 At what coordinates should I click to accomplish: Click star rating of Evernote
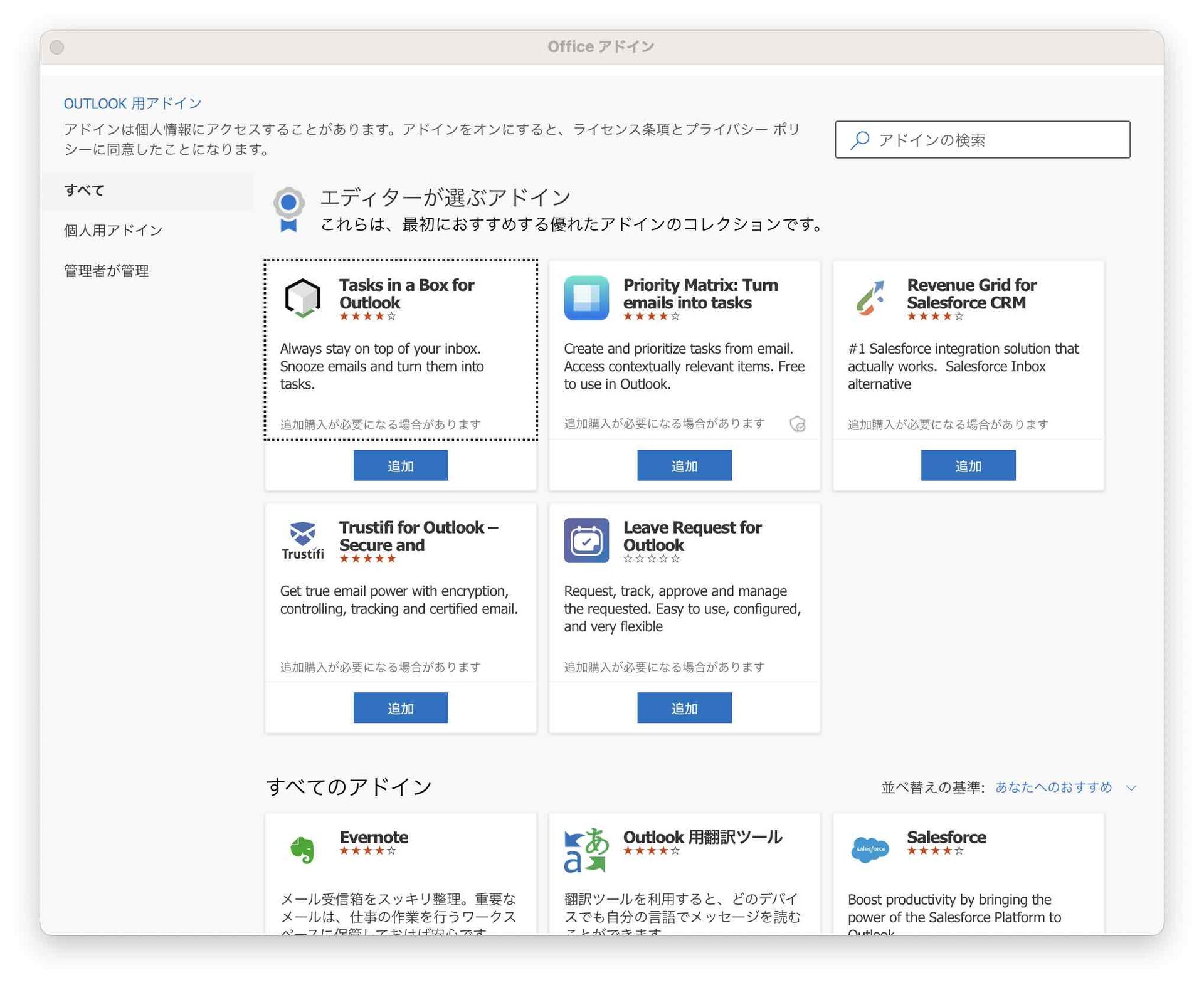coord(367,851)
